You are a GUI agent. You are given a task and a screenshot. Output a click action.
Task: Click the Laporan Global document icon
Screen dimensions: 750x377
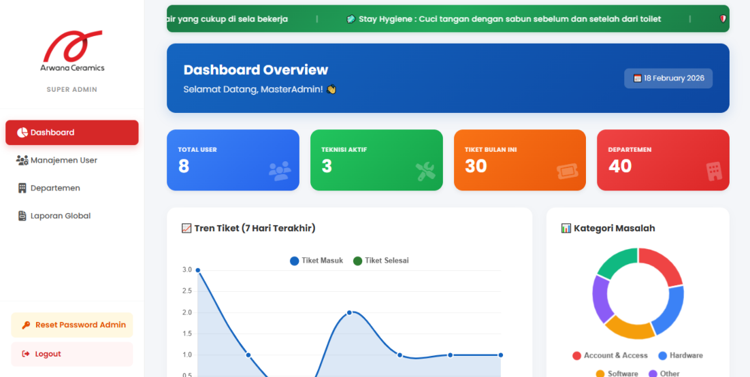click(x=22, y=216)
